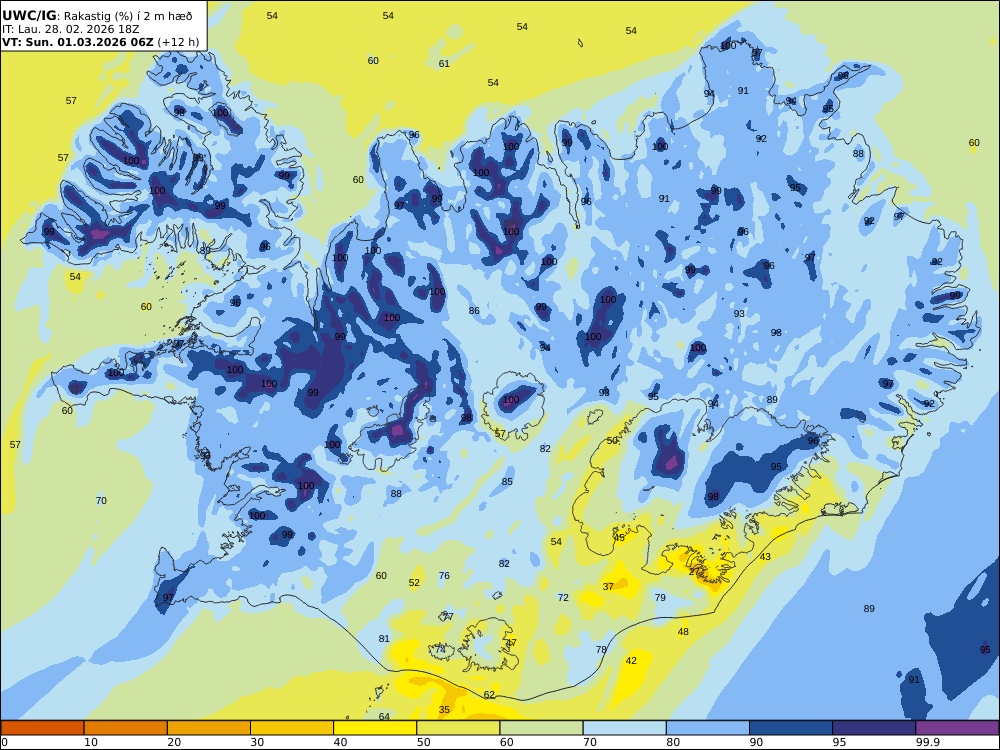Click the 95–99.9 indigo legend swatch
The height and width of the screenshot is (750, 1000).
pos(874,728)
